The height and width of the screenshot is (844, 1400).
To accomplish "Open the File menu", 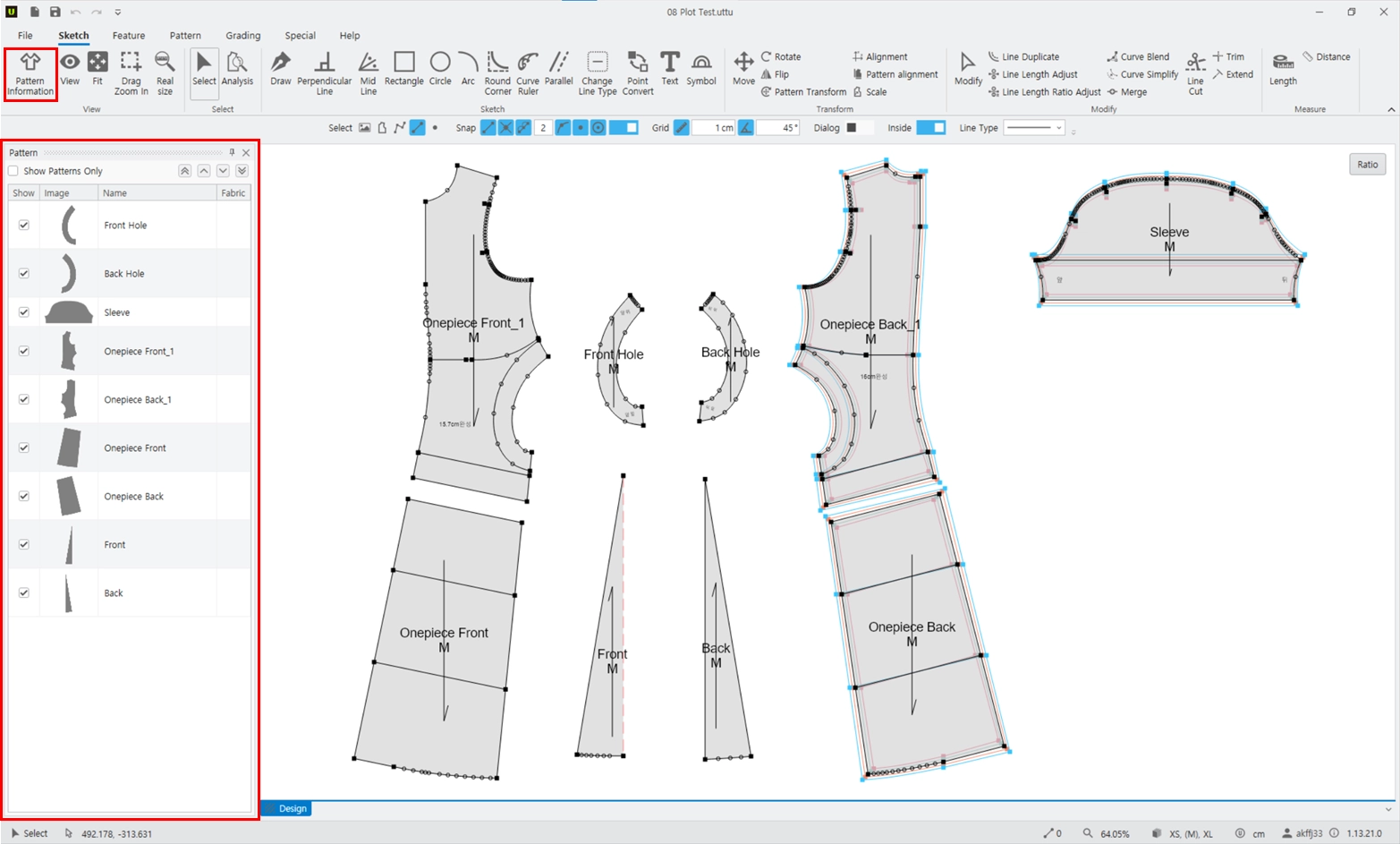I will tap(25, 36).
